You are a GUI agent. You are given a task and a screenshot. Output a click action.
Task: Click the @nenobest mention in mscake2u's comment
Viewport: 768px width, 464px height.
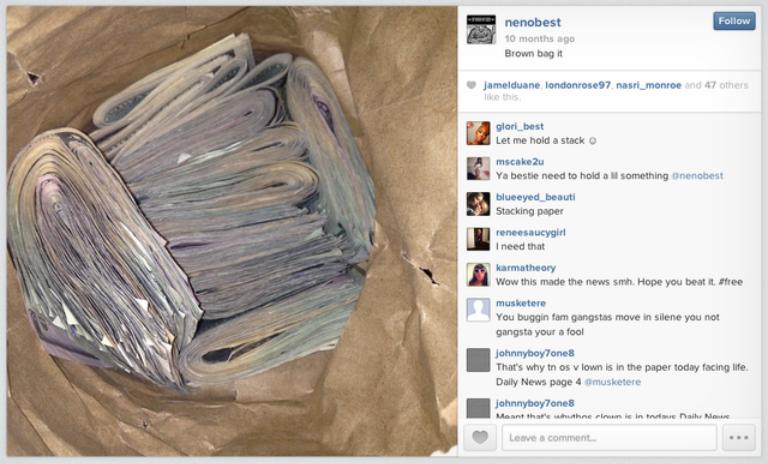pyautogui.click(x=697, y=176)
